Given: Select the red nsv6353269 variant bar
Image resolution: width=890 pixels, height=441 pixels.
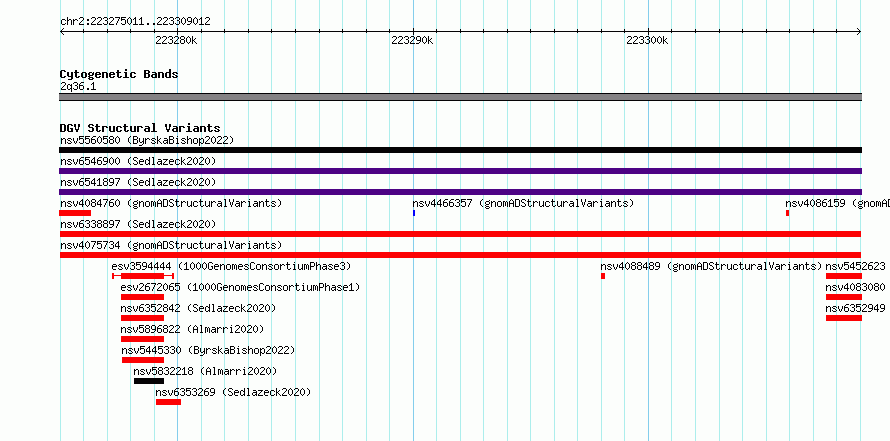Looking at the screenshot, I should [169, 402].
